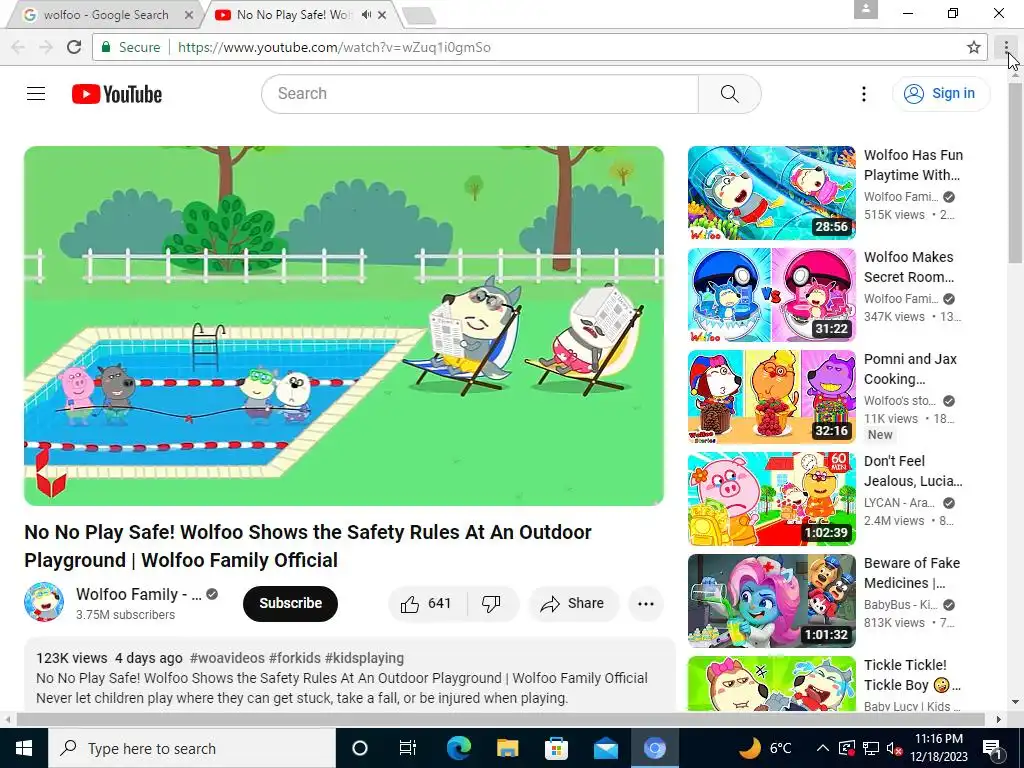The width and height of the screenshot is (1024, 768).
Task: Bookmark this page with star icon
Action: click(x=974, y=47)
